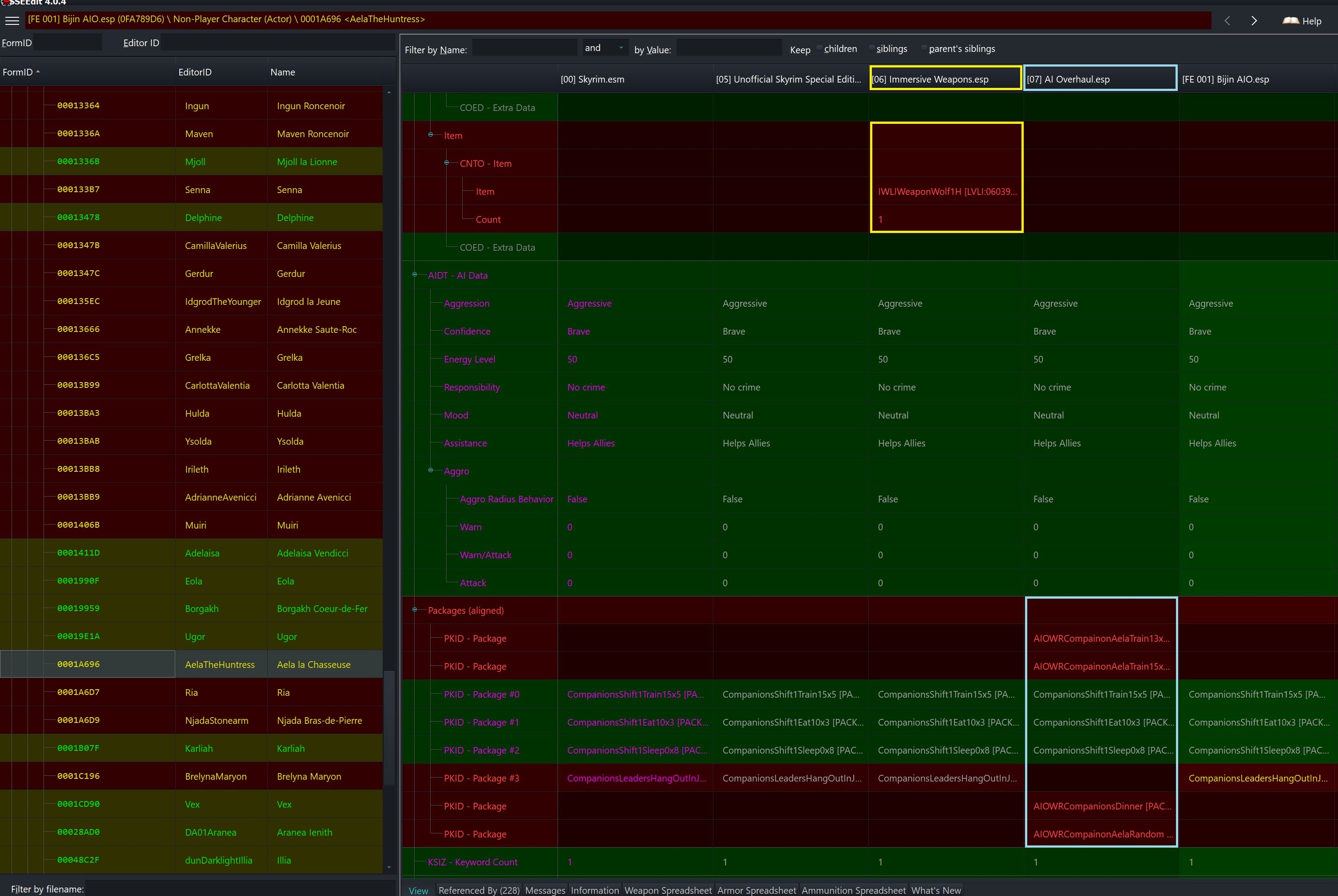Select the [FE 001] Bijin AIO.esp column header
This screenshot has width=1338, height=896.
[x=1258, y=79]
